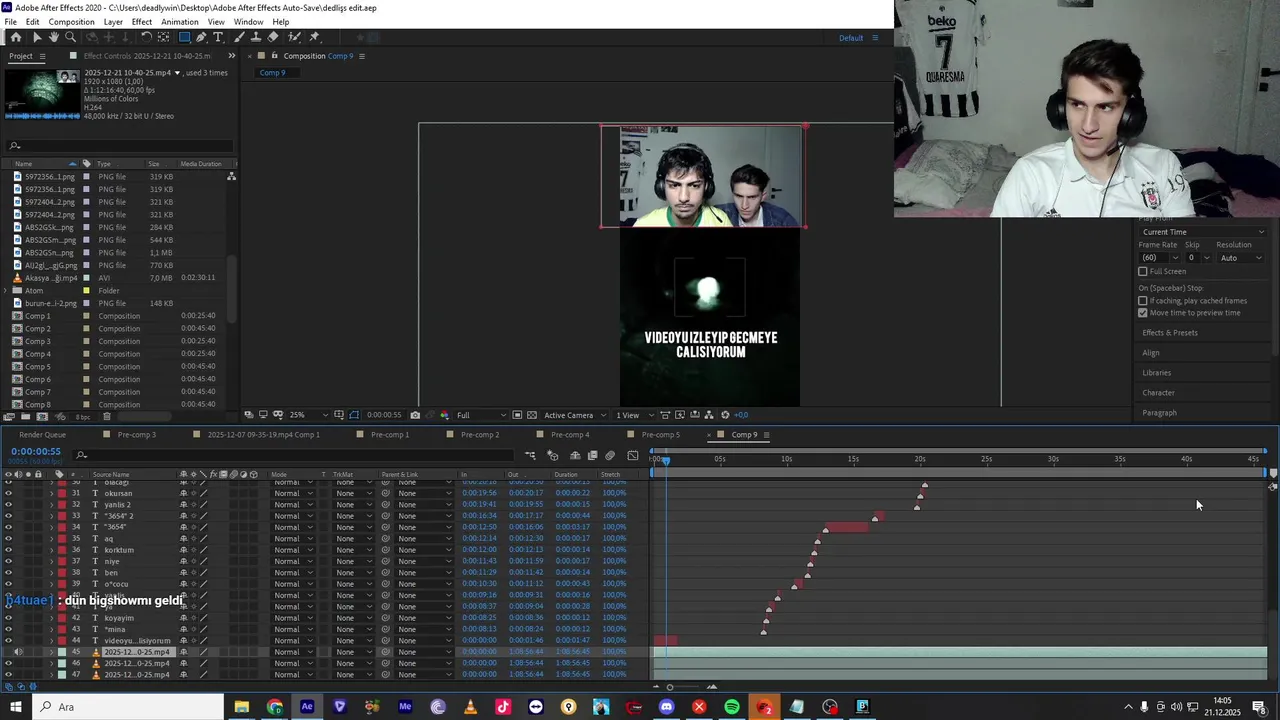Select the Home icon in the toolbar
The height and width of the screenshot is (720, 1280).
click(x=16, y=37)
